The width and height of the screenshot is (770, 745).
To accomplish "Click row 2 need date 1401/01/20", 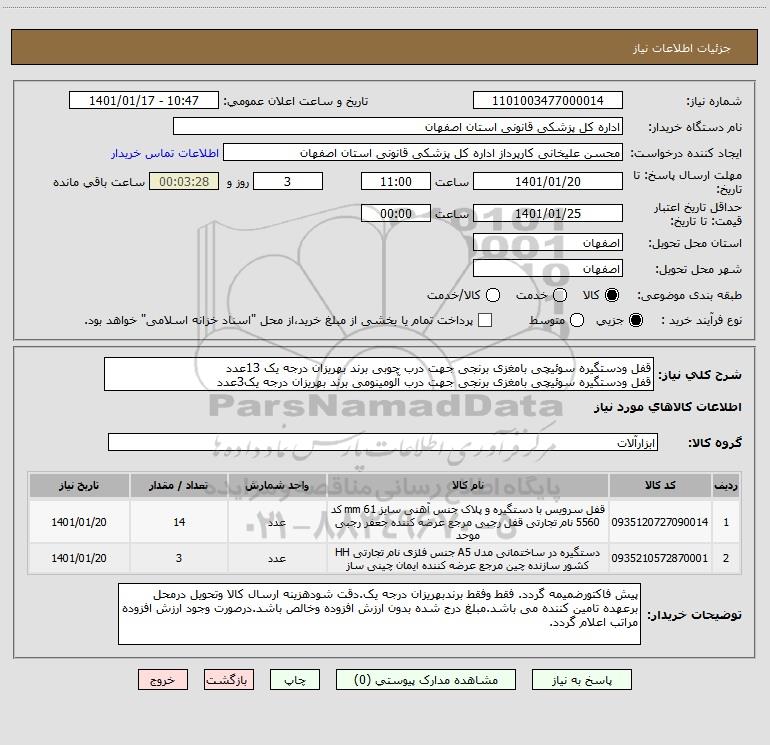I will click(79, 558).
